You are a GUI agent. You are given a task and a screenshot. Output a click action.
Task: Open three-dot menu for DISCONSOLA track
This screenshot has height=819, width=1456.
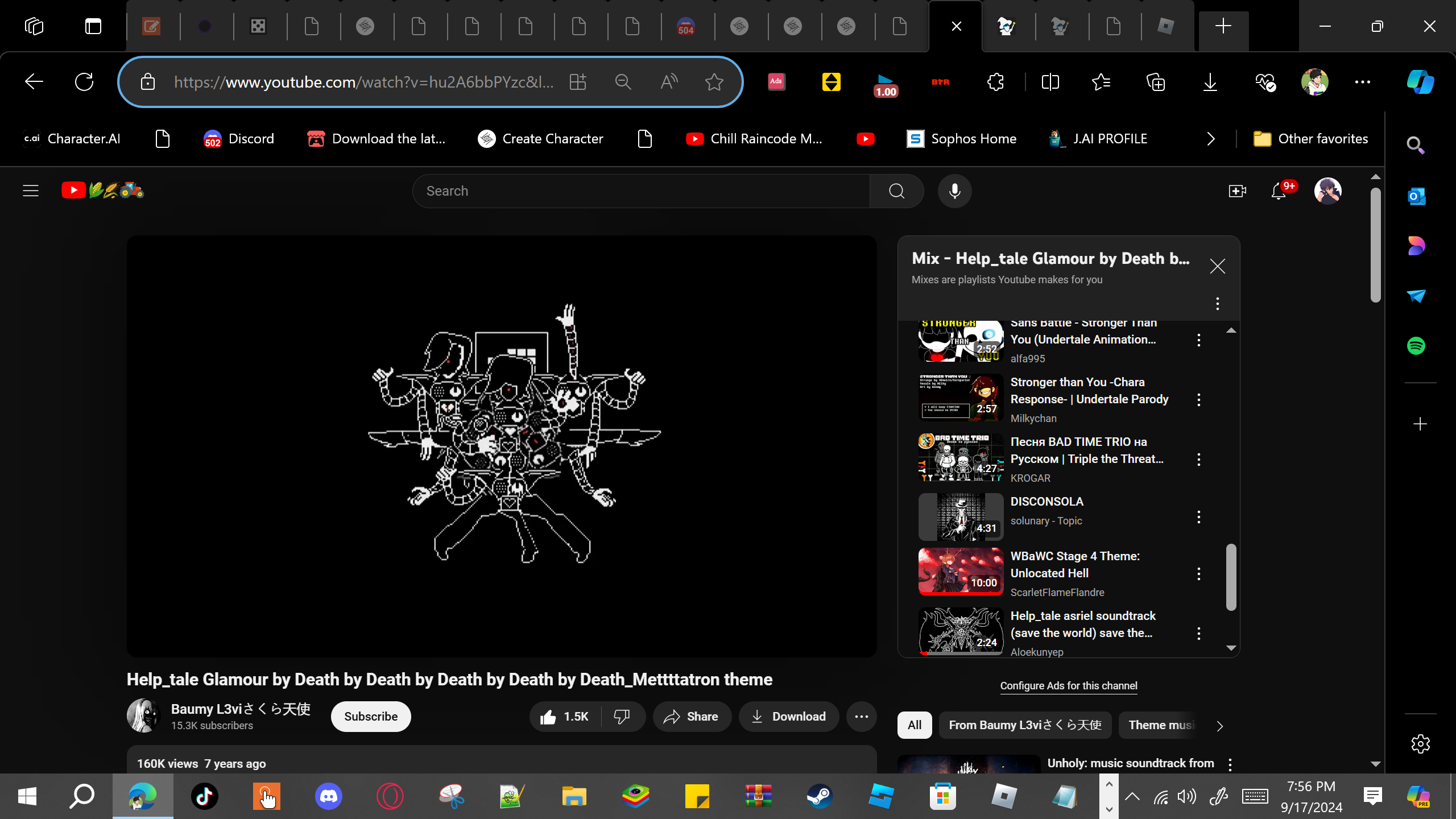click(1199, 517)
